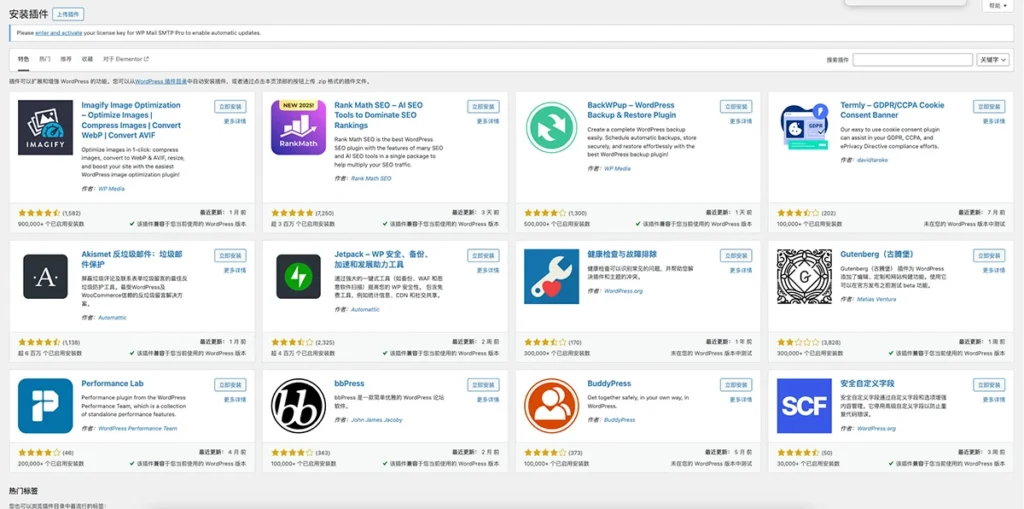Screen dimensions: 1024x509
Task: Open 更多详情 for Akismet
Action: pos(234,271)
